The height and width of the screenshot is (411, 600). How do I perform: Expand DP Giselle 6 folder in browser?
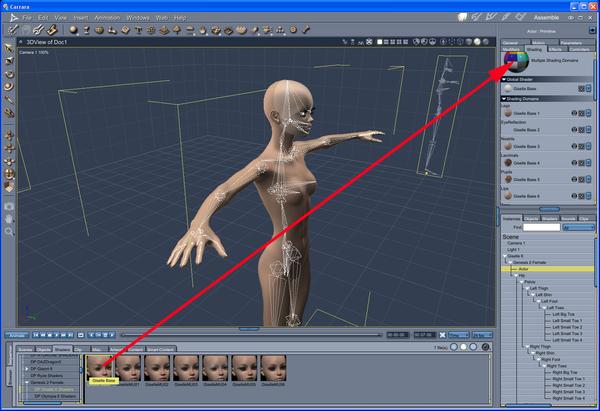pos(27,369)
